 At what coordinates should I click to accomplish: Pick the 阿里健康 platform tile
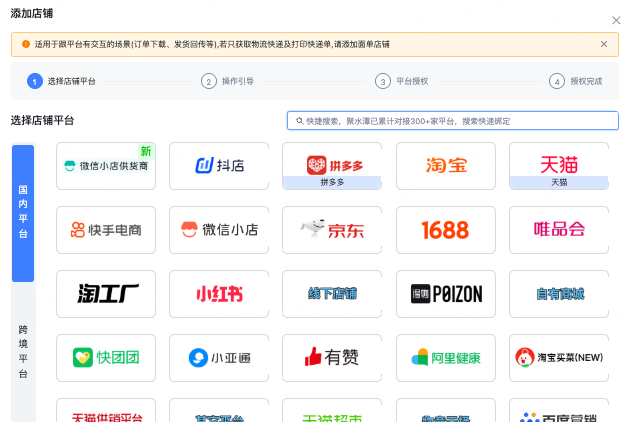tap(446, 358)
